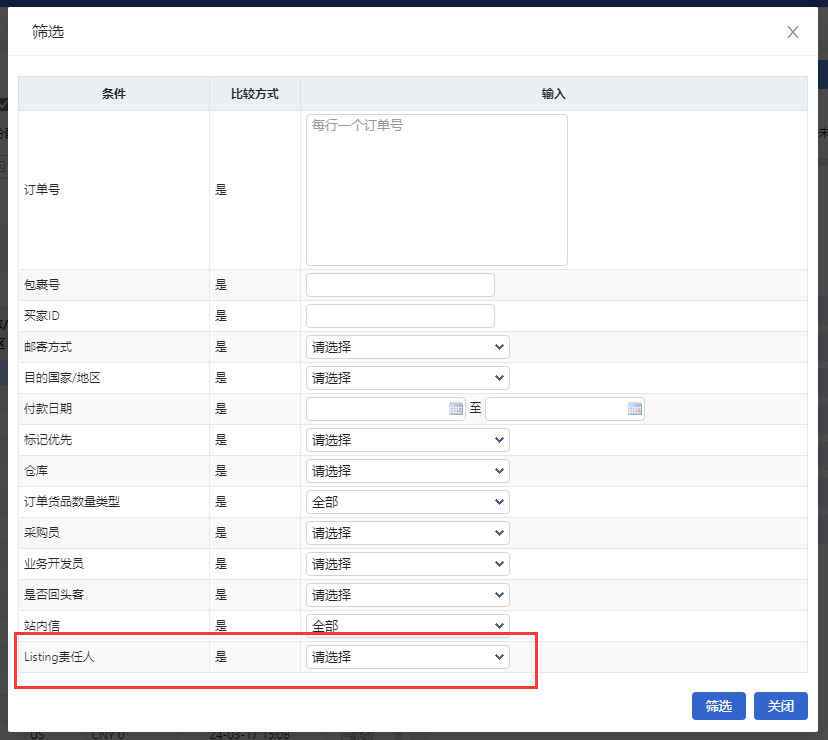The height and width of the screenshot is (740, 828).
Task: Focus the 订单号 multi-line text area
Action: [x=436, y=190]
